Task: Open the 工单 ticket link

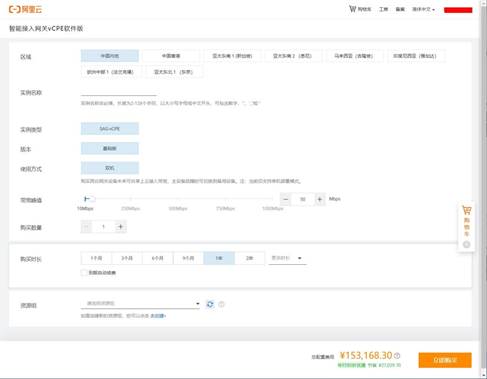Action: (x=383, y=9)
